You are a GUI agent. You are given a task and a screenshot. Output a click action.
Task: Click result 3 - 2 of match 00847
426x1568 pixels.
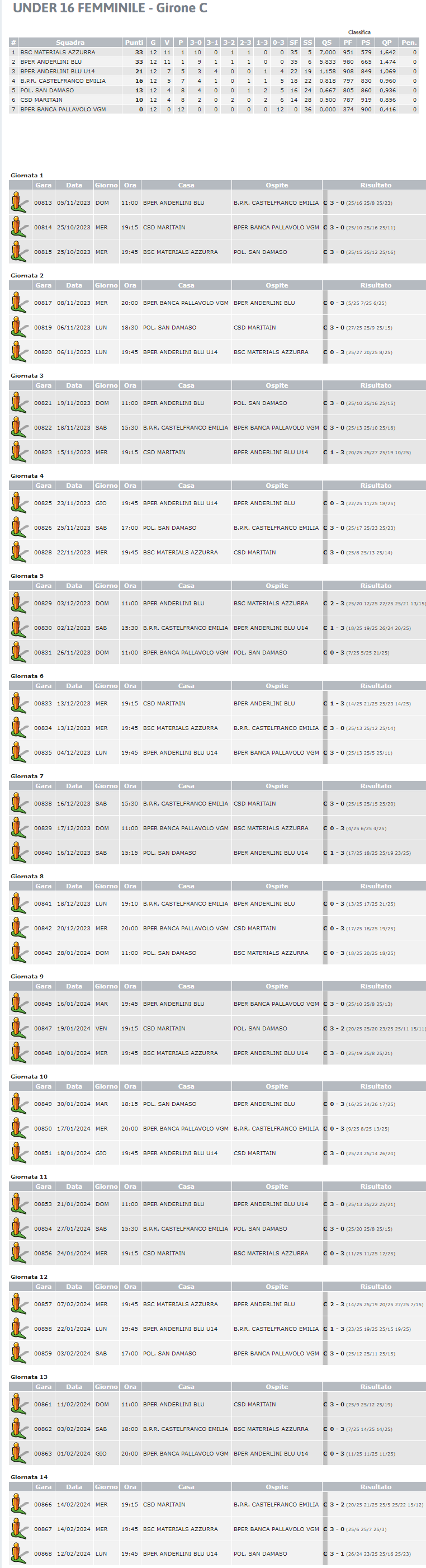337,1029
